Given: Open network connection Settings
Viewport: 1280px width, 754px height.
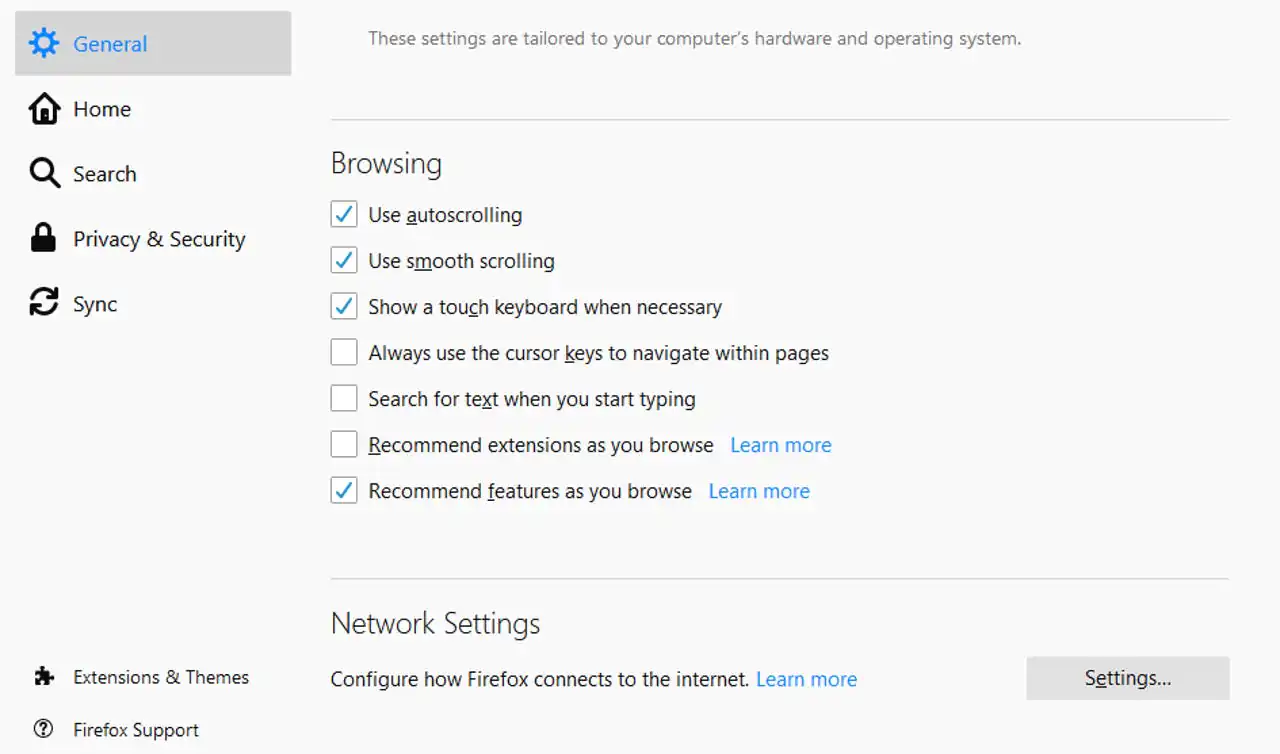Looking at the screenshot, I should (x=1127, y=678).
